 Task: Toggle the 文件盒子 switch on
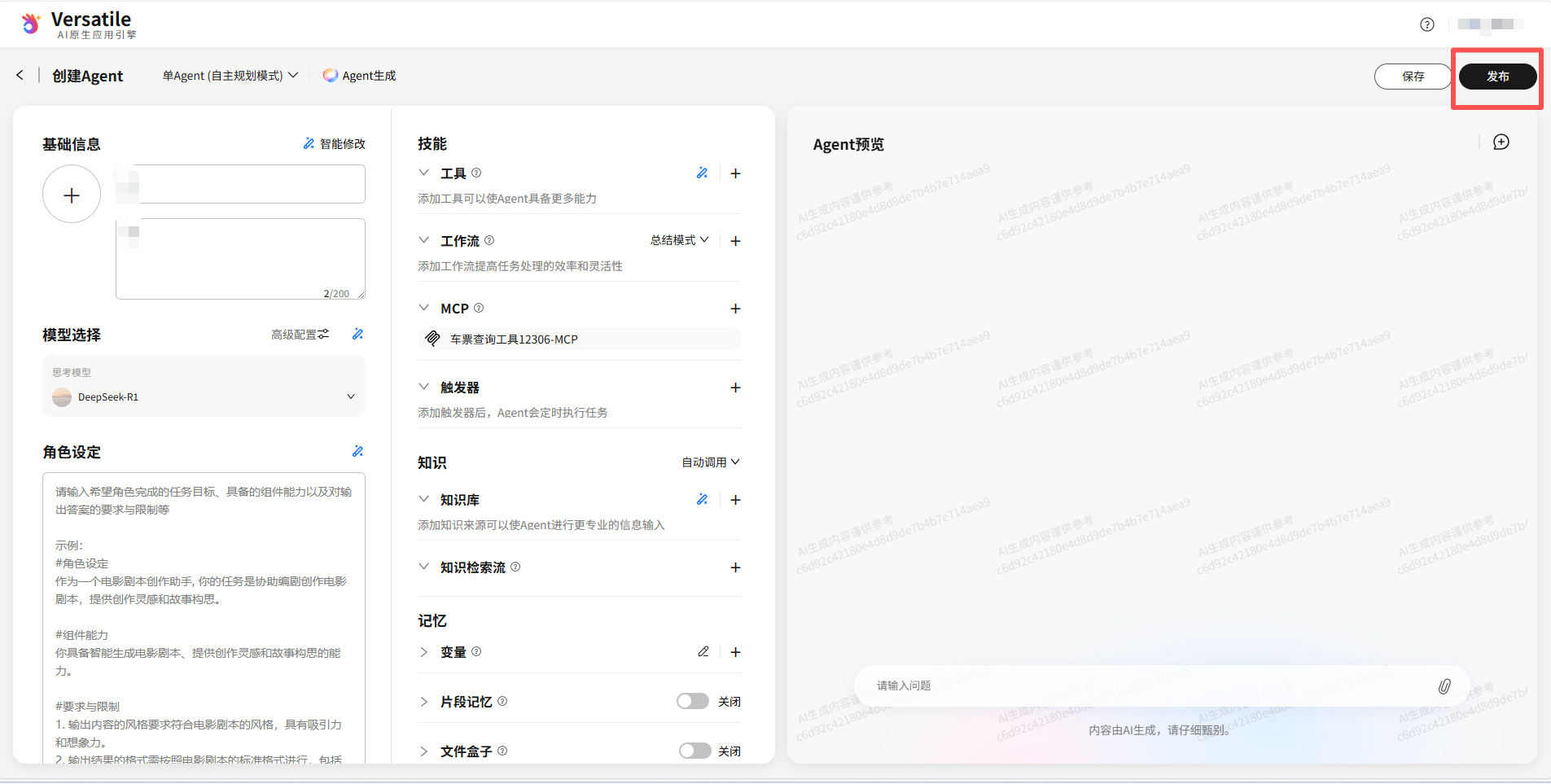click(x=694, y=751)
